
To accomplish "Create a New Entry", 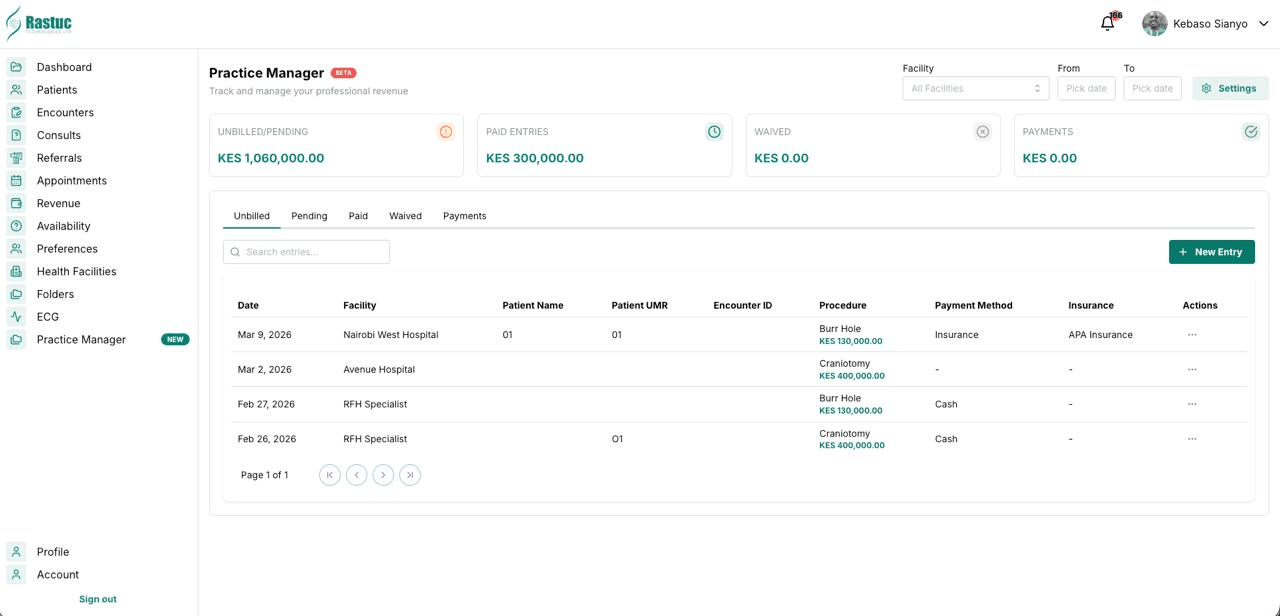I will point(1211,251).
